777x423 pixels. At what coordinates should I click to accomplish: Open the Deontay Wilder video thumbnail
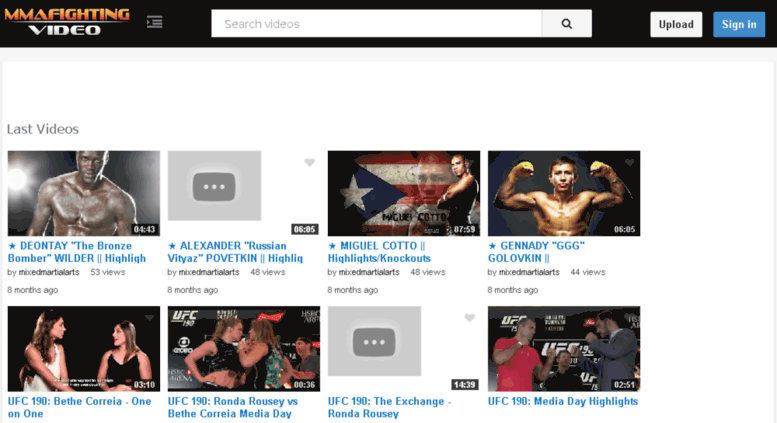point(84,193)
